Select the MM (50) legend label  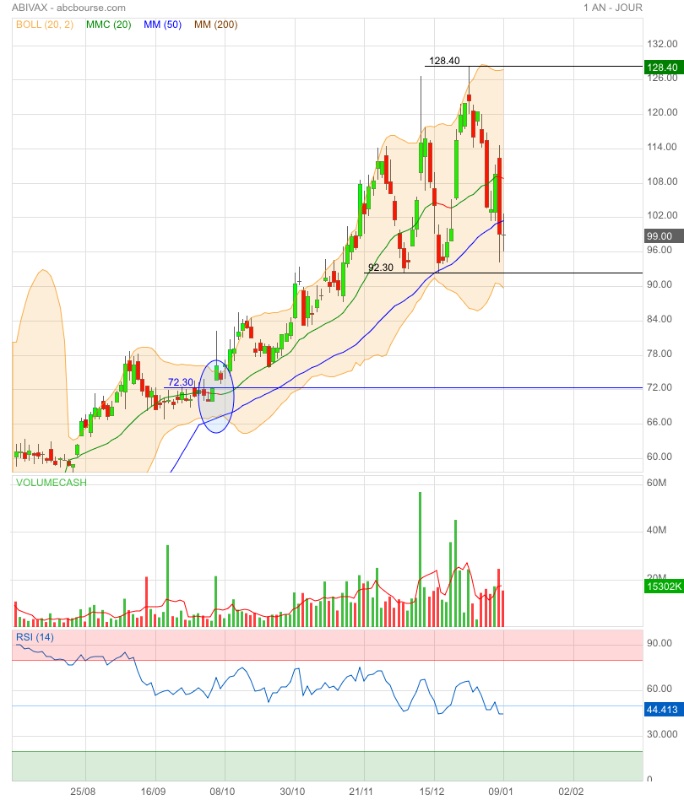click(x=162, y=24)
